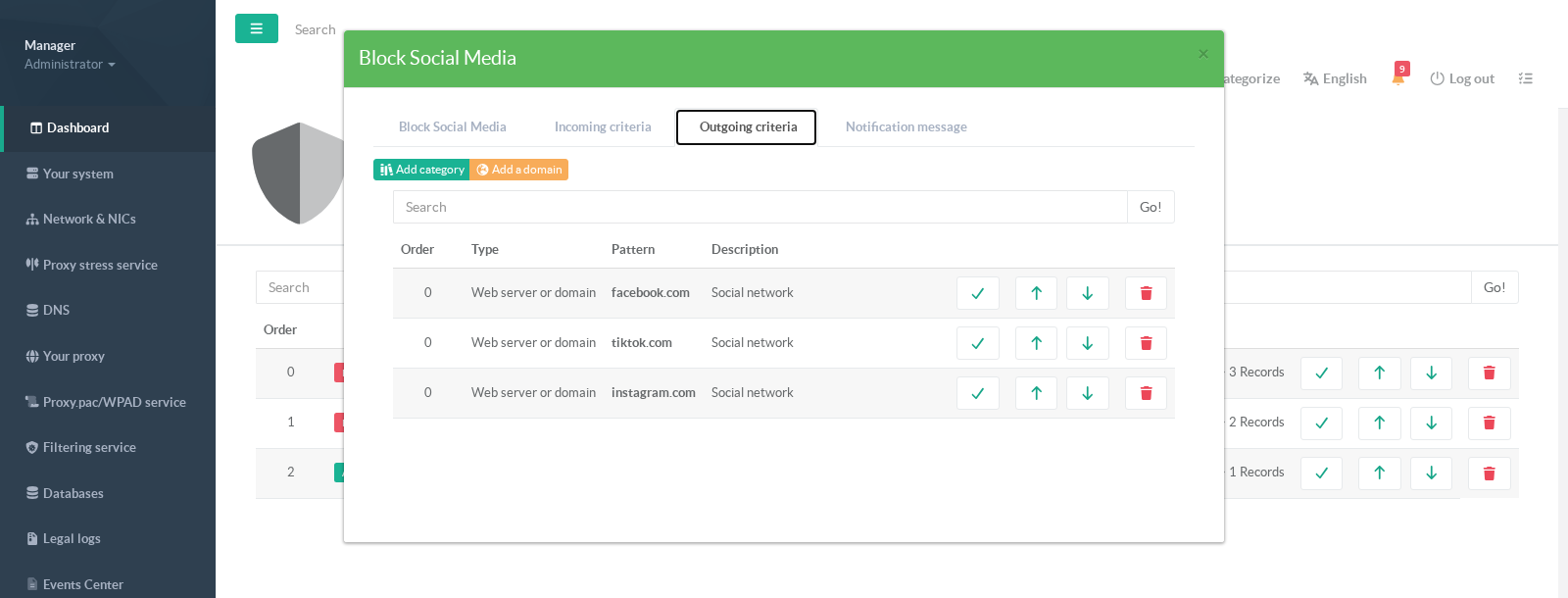Viewport: 1568px width, 598px height.
Task: Focus the dialog Search field
Action: click(760, 207)
